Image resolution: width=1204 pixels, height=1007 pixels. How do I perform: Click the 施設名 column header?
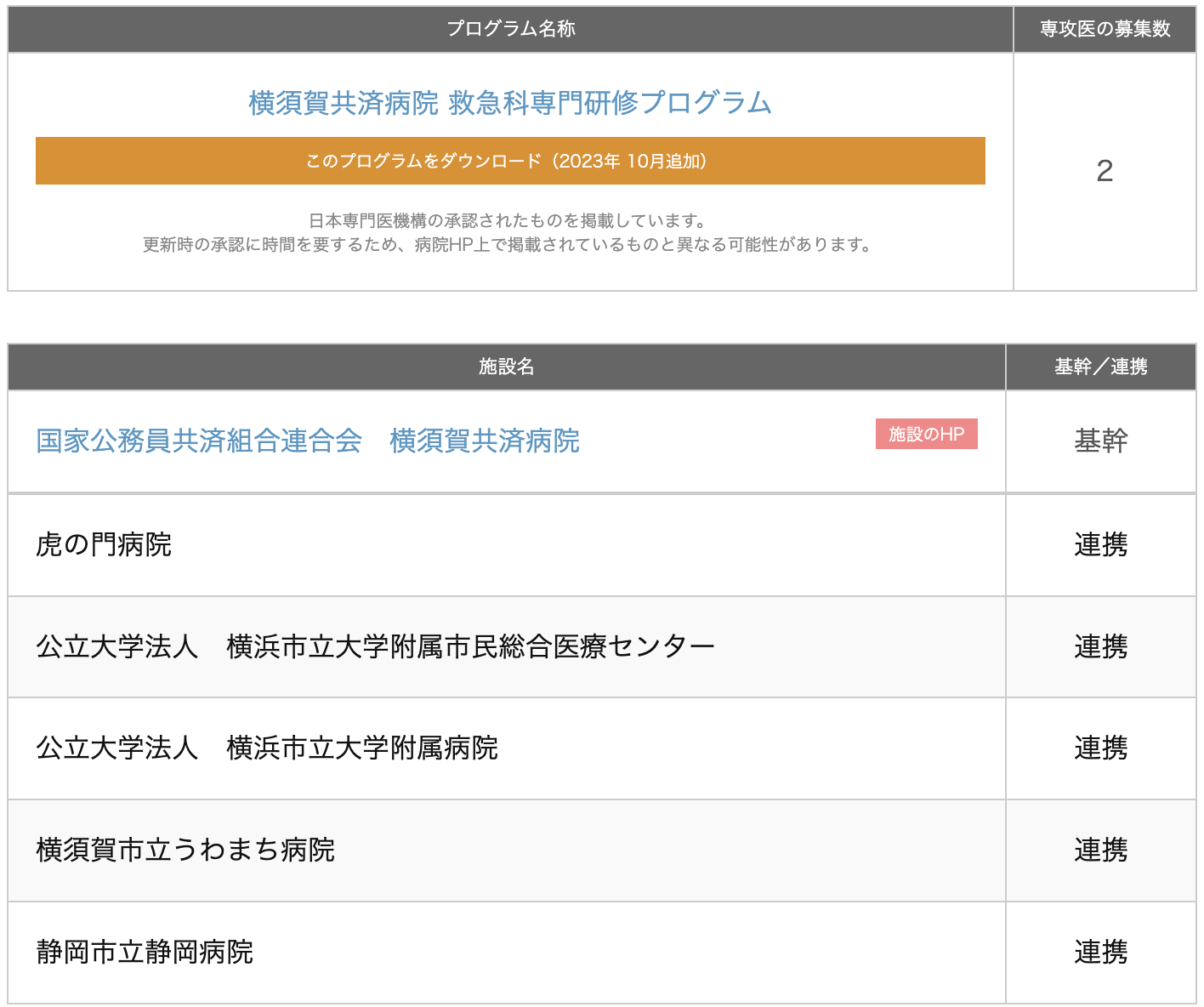pyautogui.click(x=507, y=367)
